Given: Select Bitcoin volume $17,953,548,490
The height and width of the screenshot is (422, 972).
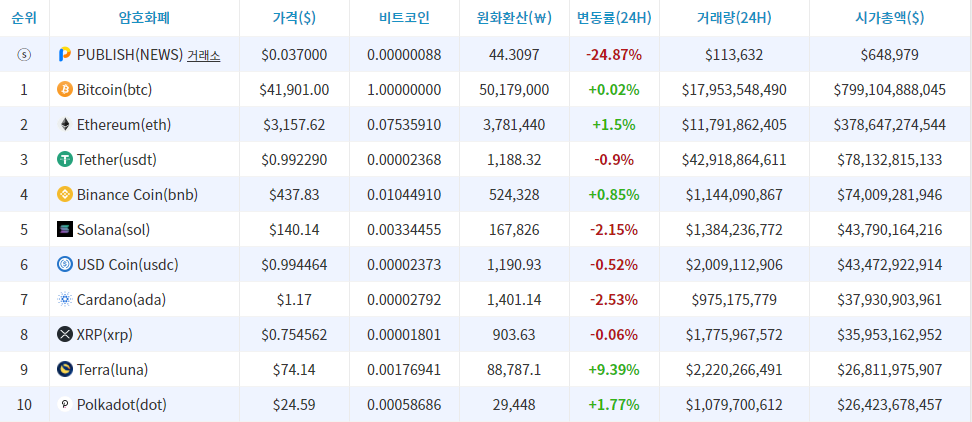Looking at the screenshot, I should [734, 90].
